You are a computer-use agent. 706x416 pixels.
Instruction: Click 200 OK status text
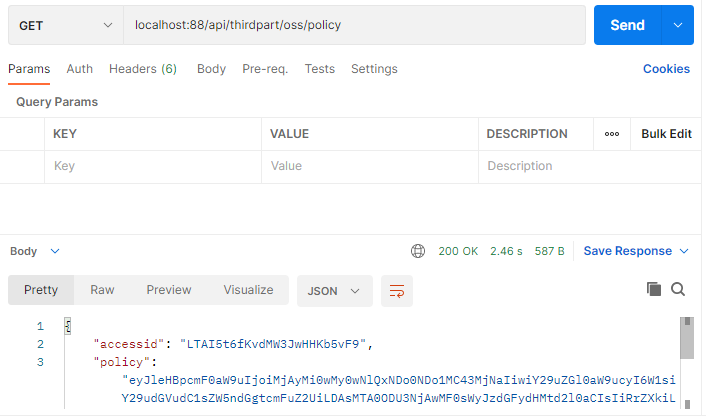click(x=458, y=251)
